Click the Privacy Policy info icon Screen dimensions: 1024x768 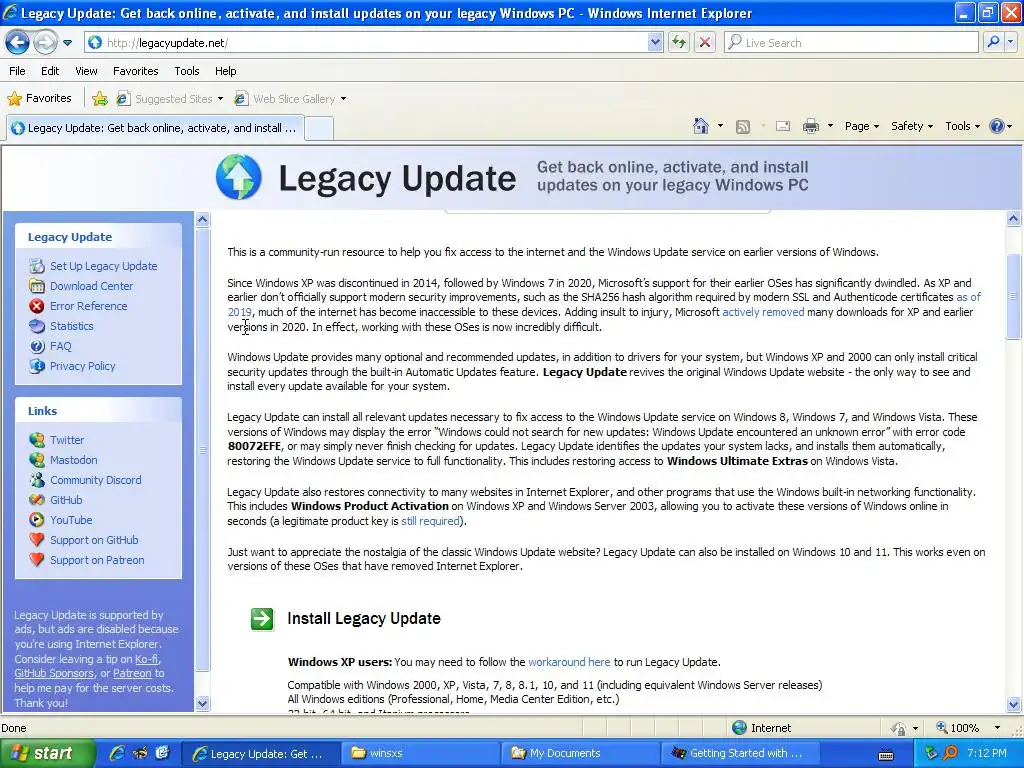[x=37, y=366]
